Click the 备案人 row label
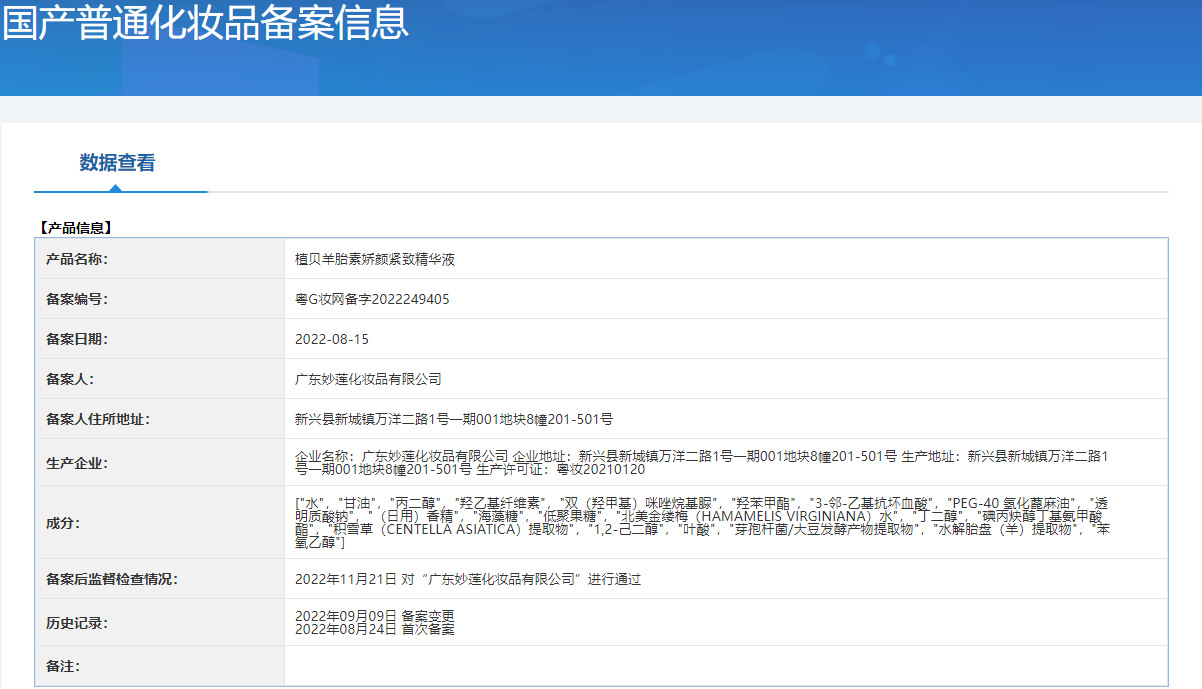Image resolution: width=1202 pixels, height=689 pixels. pyautogui.click(x=70, y=379)
